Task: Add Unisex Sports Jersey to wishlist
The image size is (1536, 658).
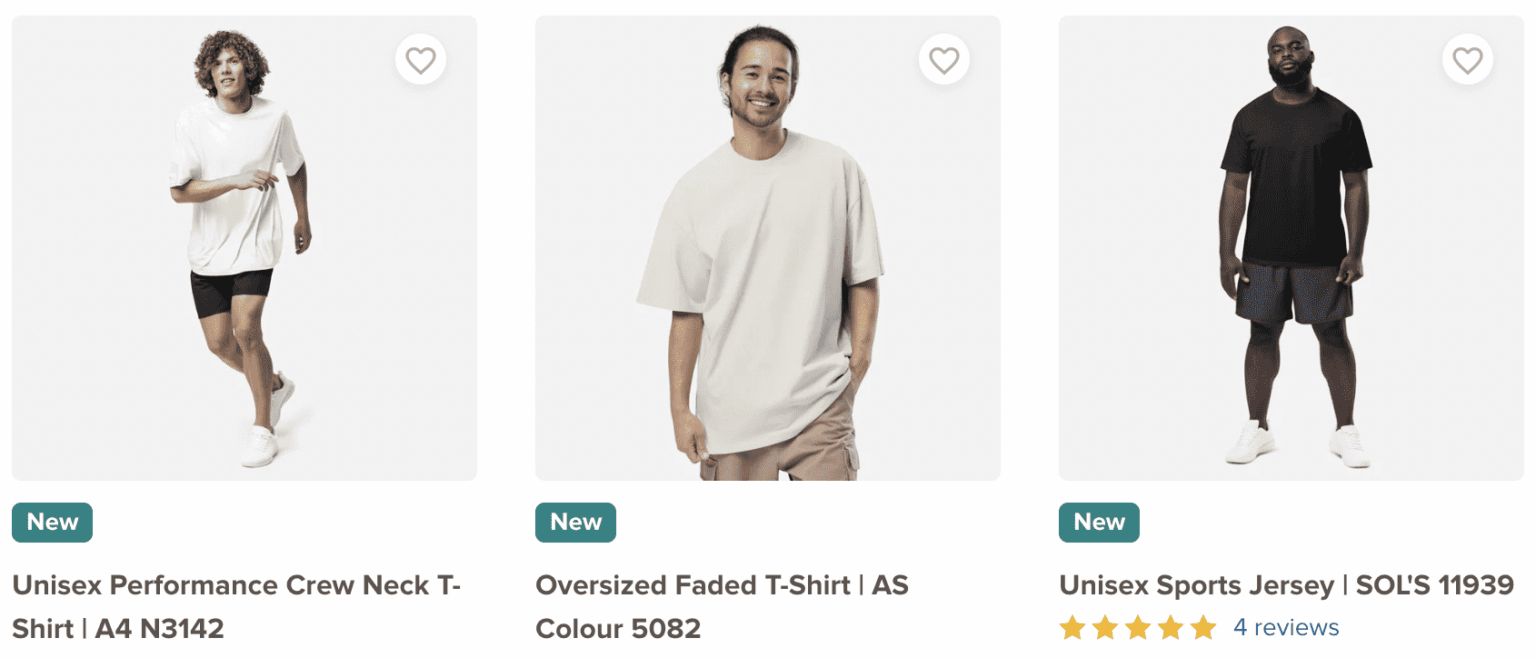Action: [1467, 61]
